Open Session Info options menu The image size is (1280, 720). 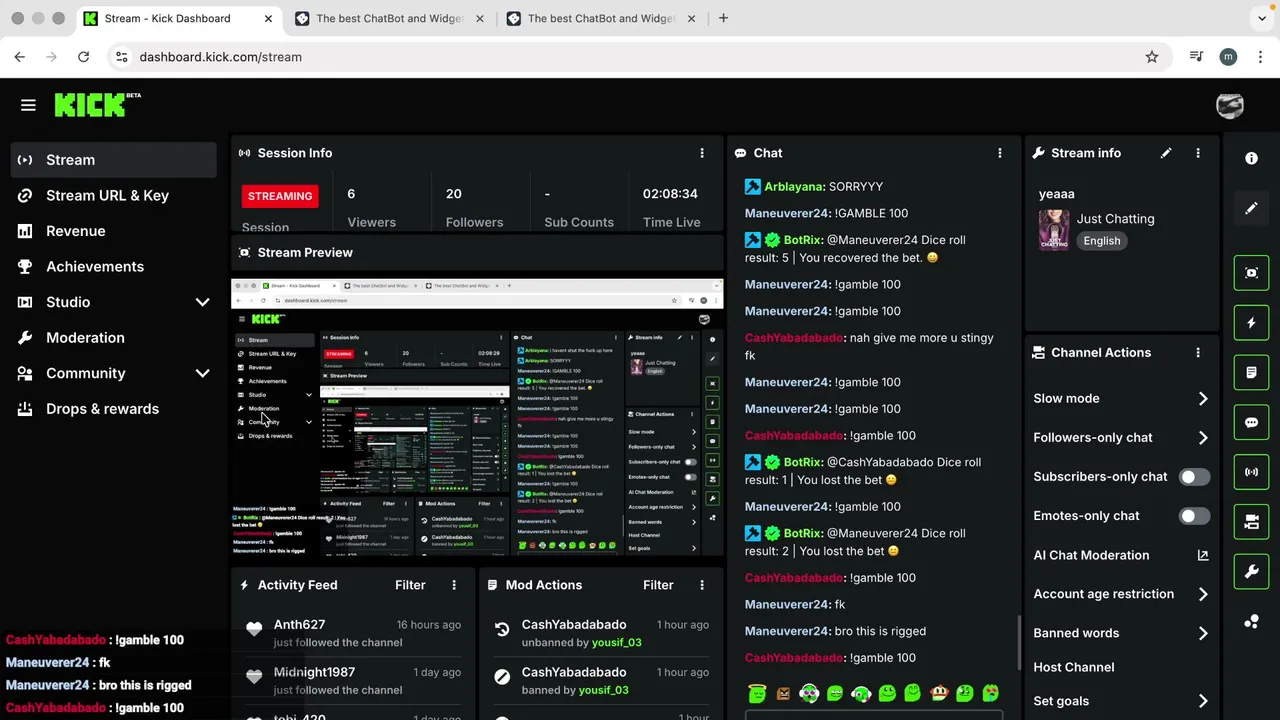tap(702, 153)
